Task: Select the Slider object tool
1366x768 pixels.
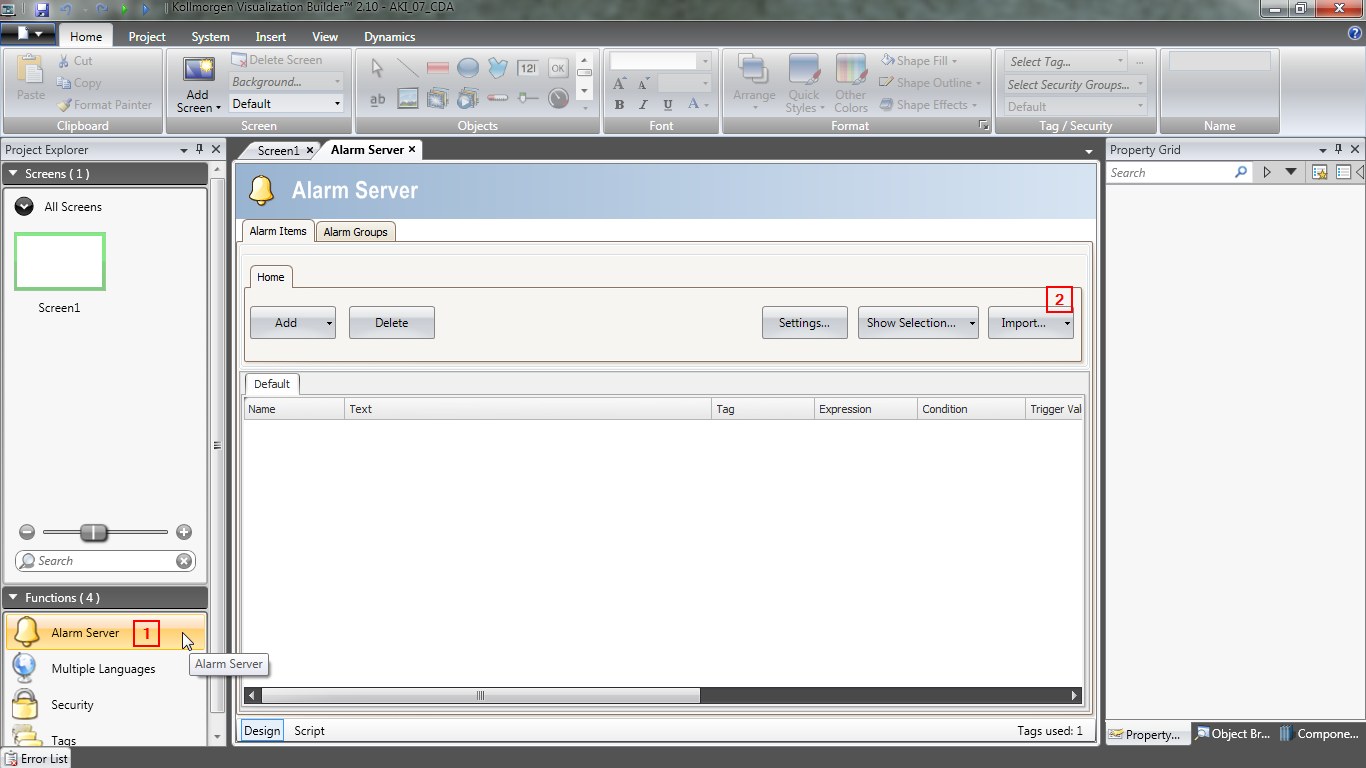Action: tap(527, 98)
